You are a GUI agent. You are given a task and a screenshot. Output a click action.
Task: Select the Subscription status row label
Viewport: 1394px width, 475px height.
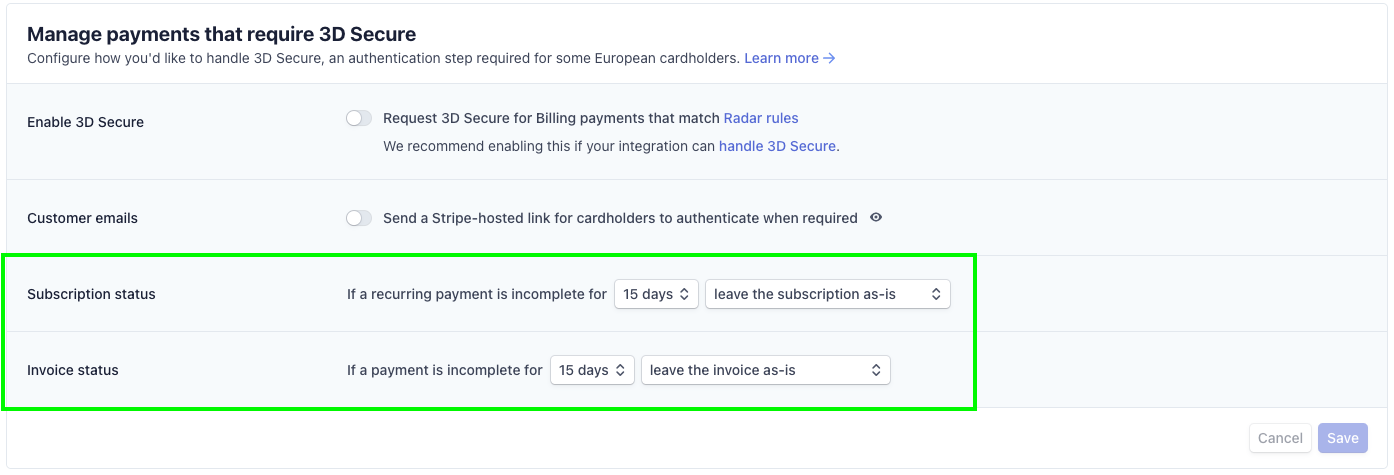pyautogui.click(x=91, y=294)
